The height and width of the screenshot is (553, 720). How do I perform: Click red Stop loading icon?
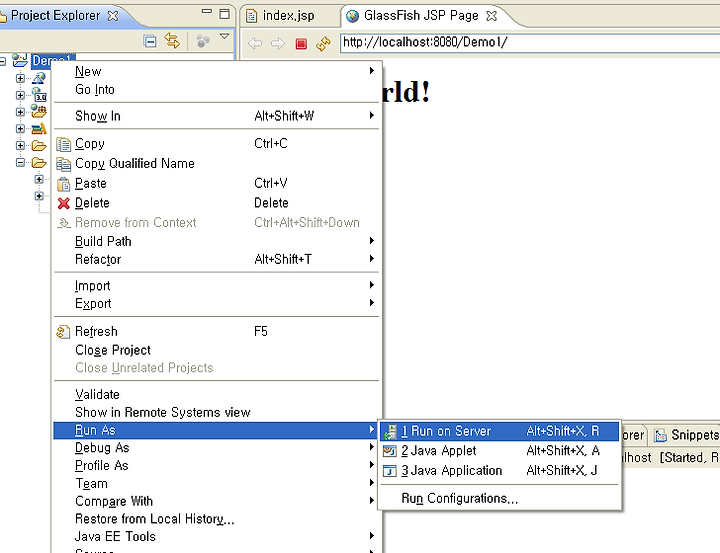tap(301, 44)
